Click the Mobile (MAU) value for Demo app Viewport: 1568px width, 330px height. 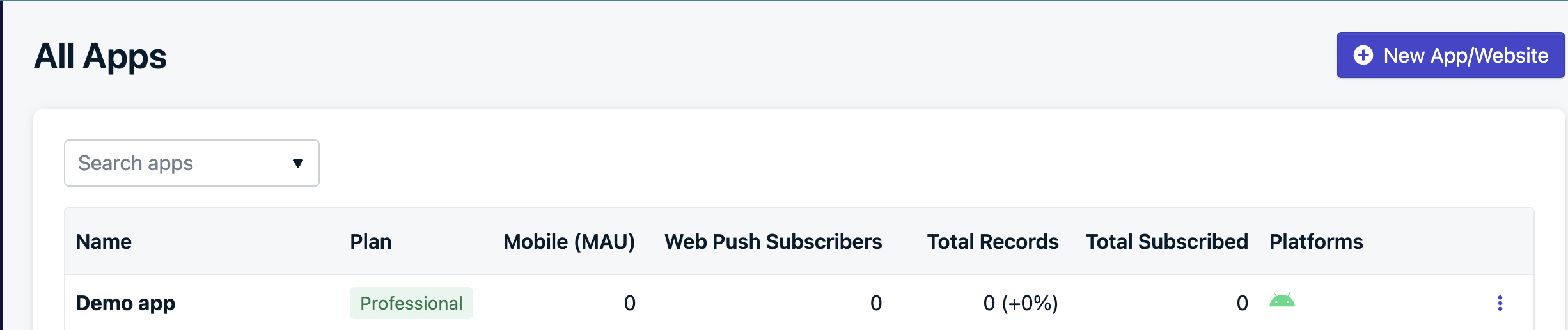(x=629, y=303)
